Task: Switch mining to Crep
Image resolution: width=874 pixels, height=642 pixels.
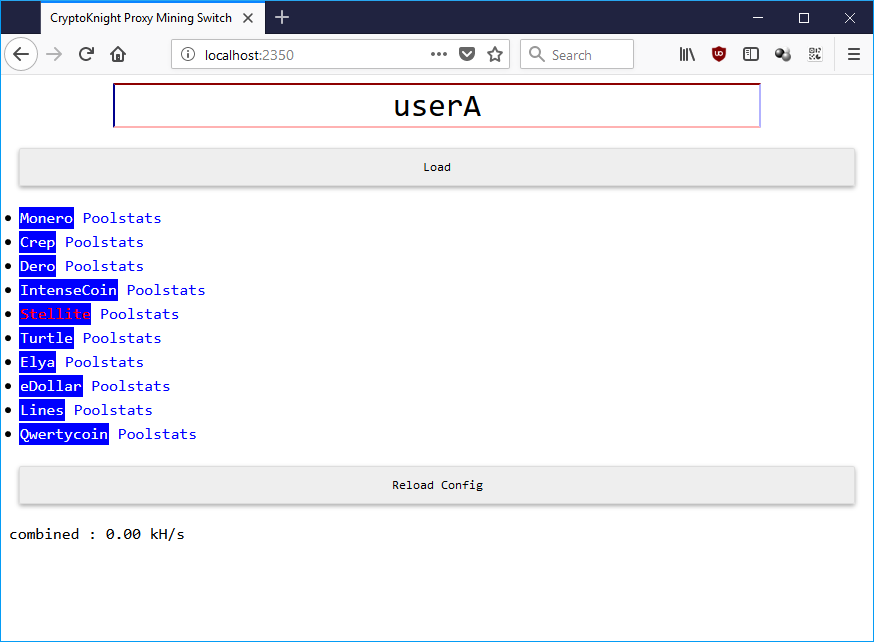Action: 37,242
